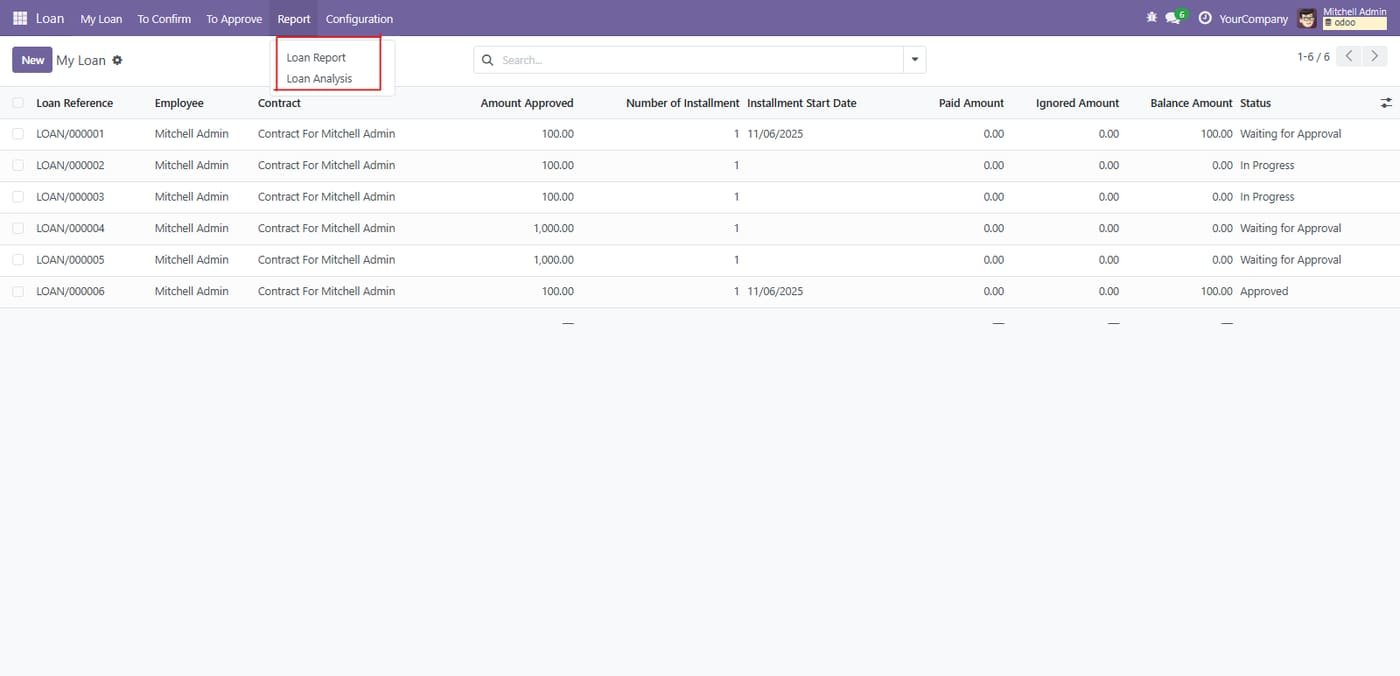The image size is (1400, 676).
Task: Check the LOAN/000005 row checkbox
Action: 18,260
